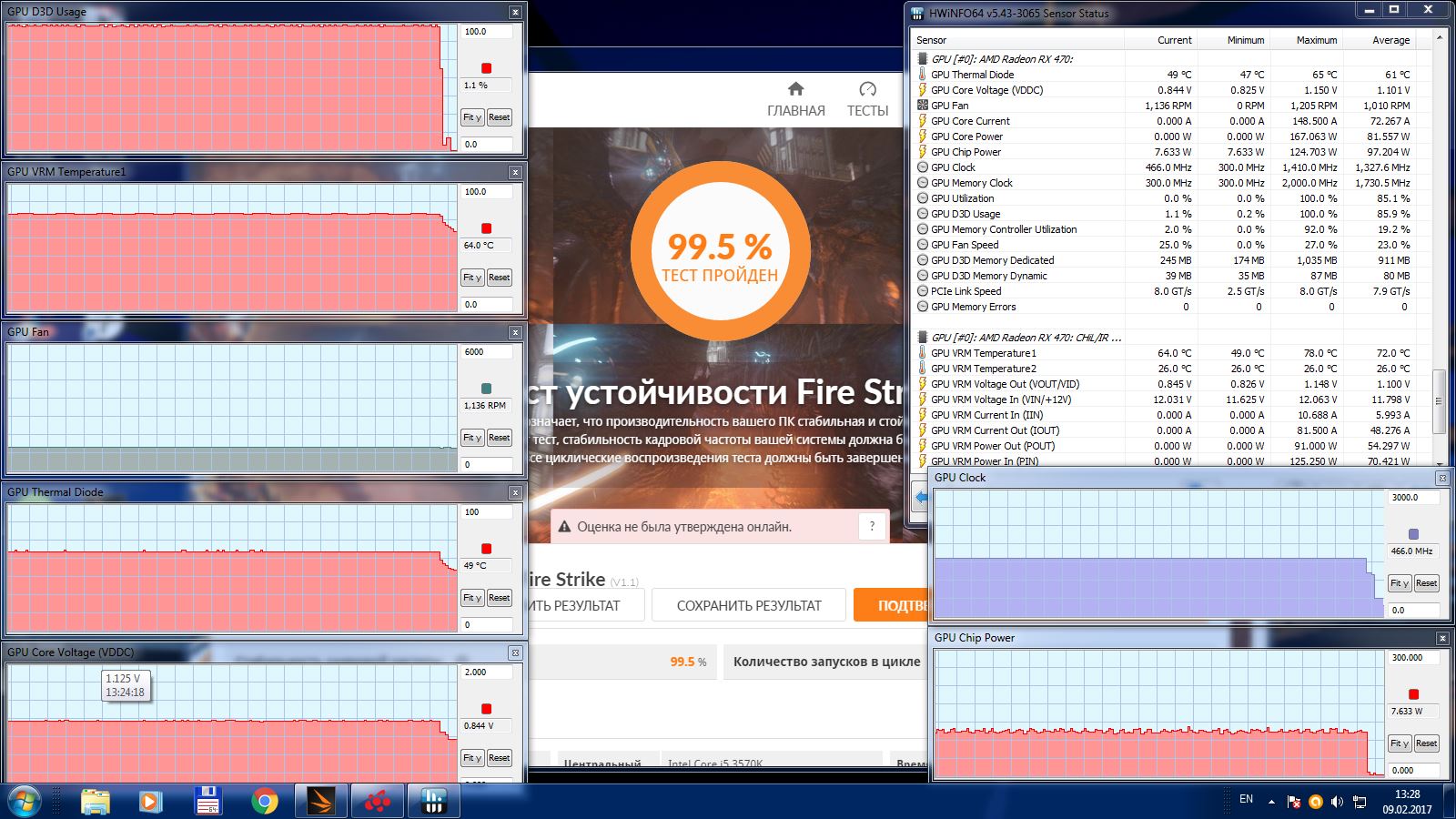This screenshot has width=1456, height=819.
Task: Click the question mark help button in 3DMark
Action: 872,526
